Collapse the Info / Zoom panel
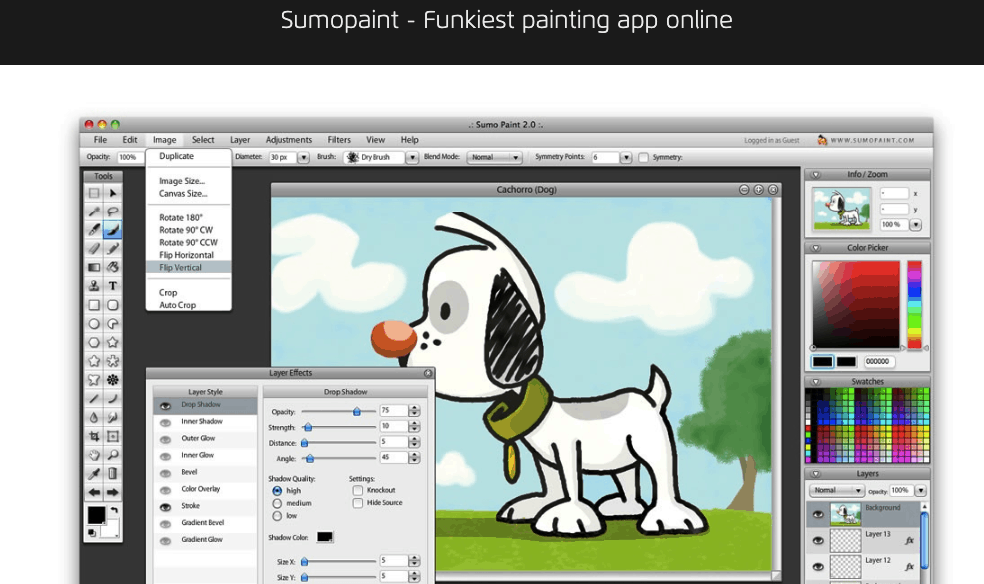Image resolution: width=984 pixels, height=584 pixels. (816, 175)
